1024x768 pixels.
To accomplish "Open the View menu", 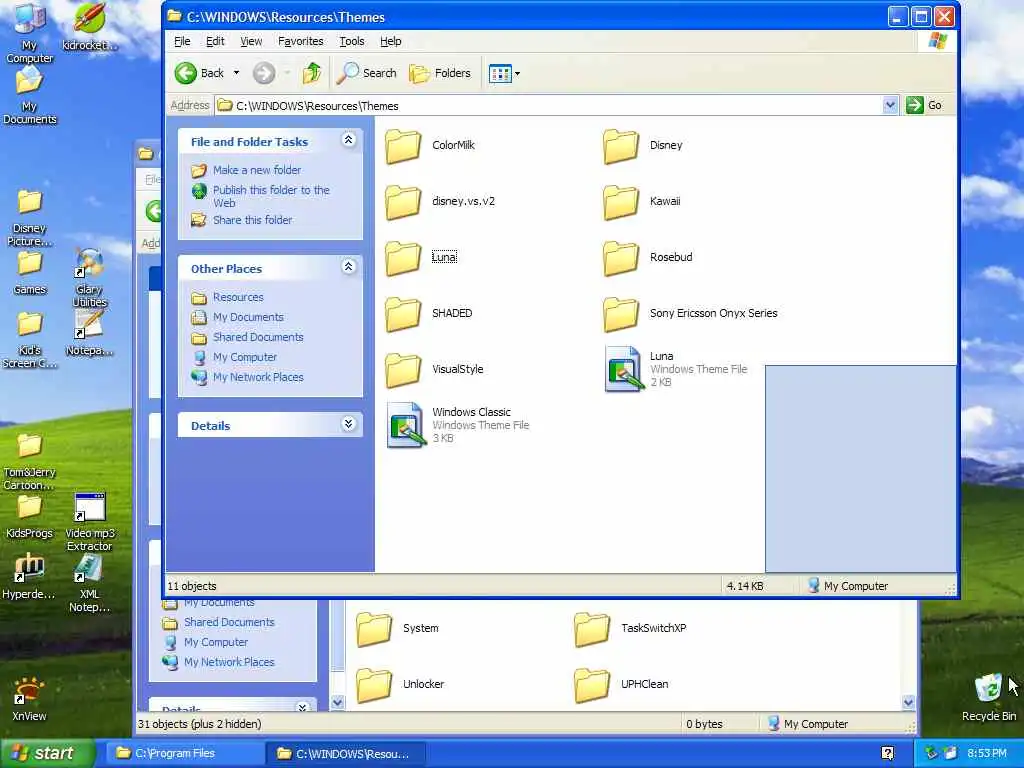I will click(251, 41).
